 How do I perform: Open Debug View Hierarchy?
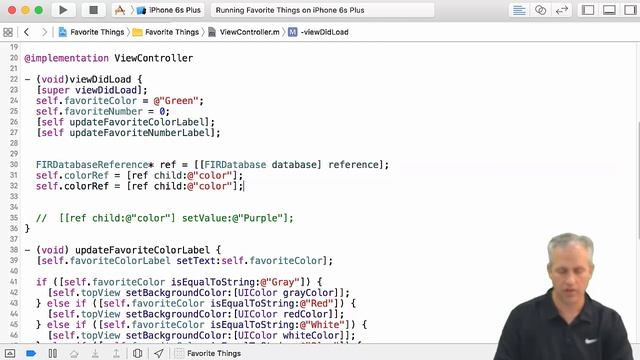pyautogui.click(x=138, y=353)
